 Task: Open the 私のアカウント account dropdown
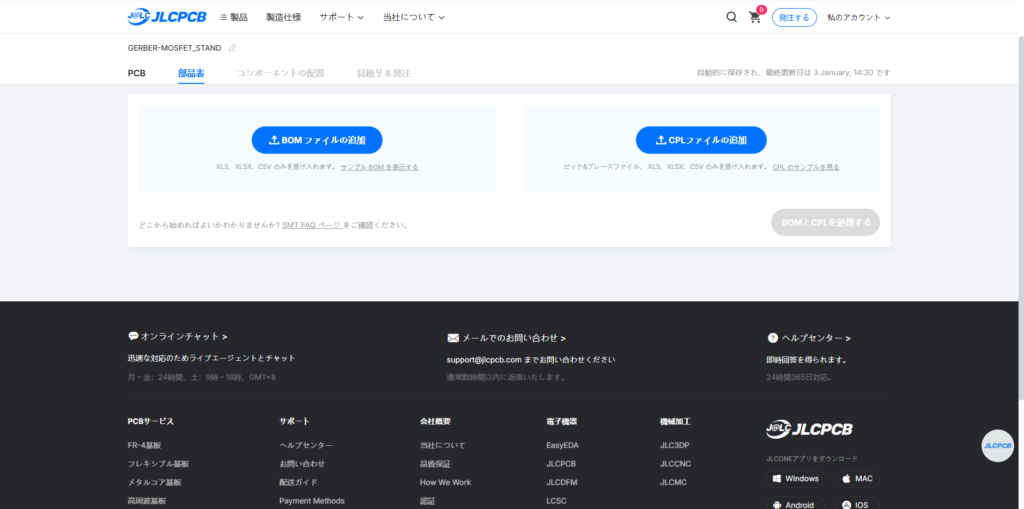pyautogui.click(x=858, y=17)
